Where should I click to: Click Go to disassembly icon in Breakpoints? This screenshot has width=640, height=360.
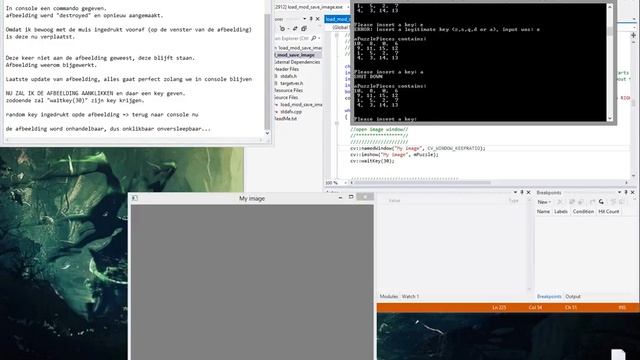tap(621, 202)
